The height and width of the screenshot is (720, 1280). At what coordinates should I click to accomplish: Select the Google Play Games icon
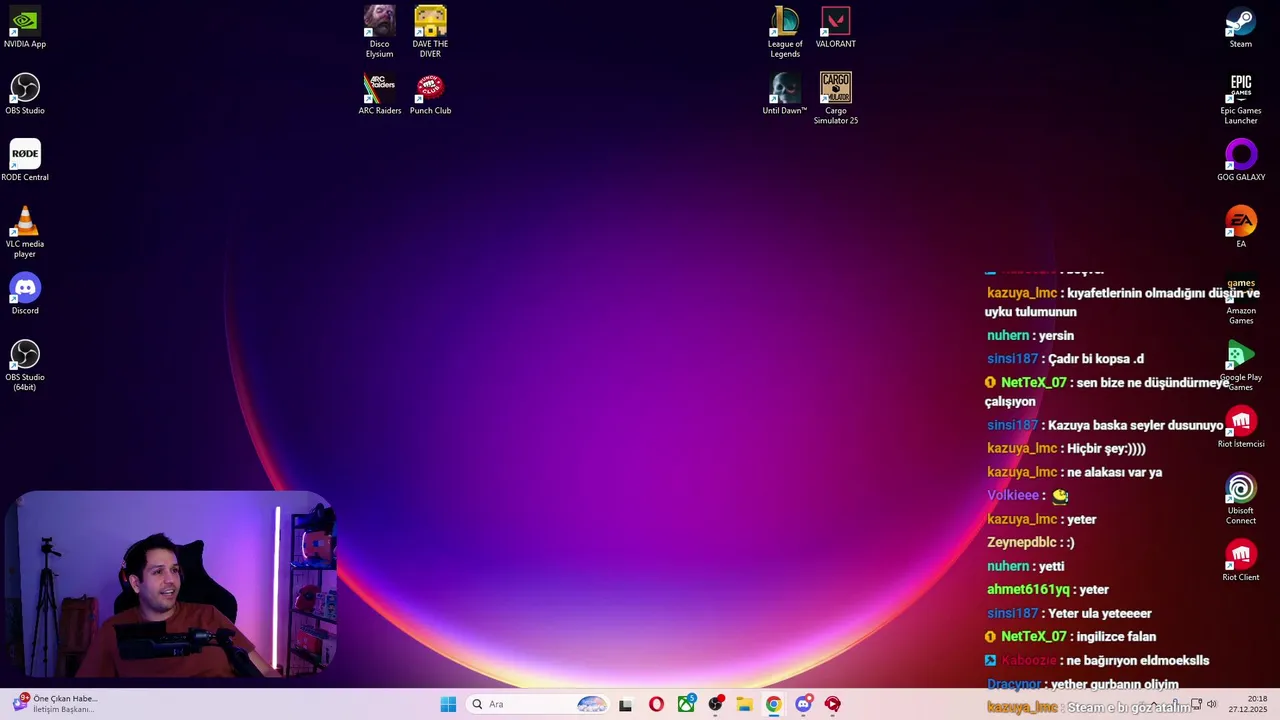coord(1241,365)
